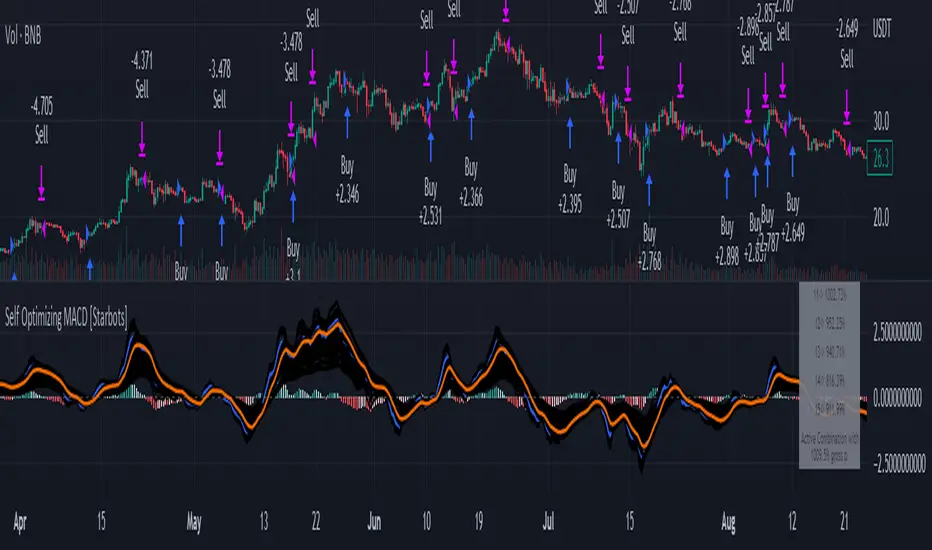932x550 pixels.
Task: Click the 30.0 level on price axis
Action: (x=881, y=122)
